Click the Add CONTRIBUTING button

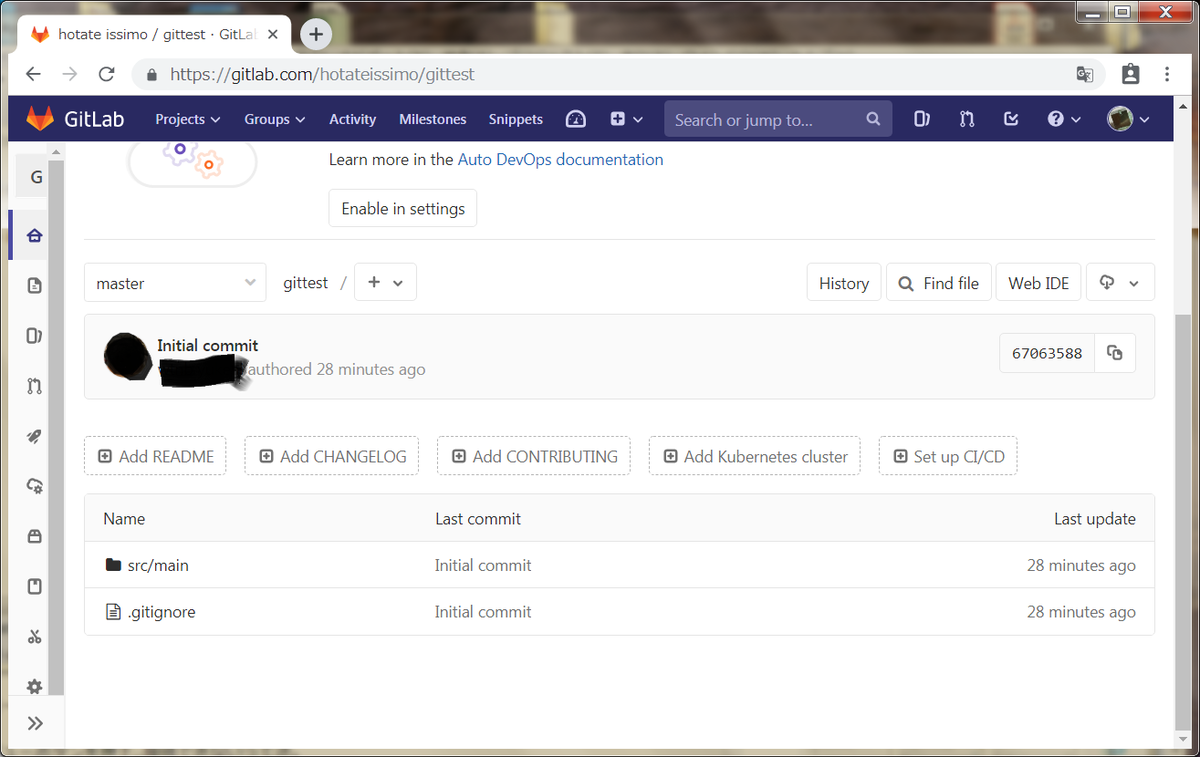tap(534, 456)
